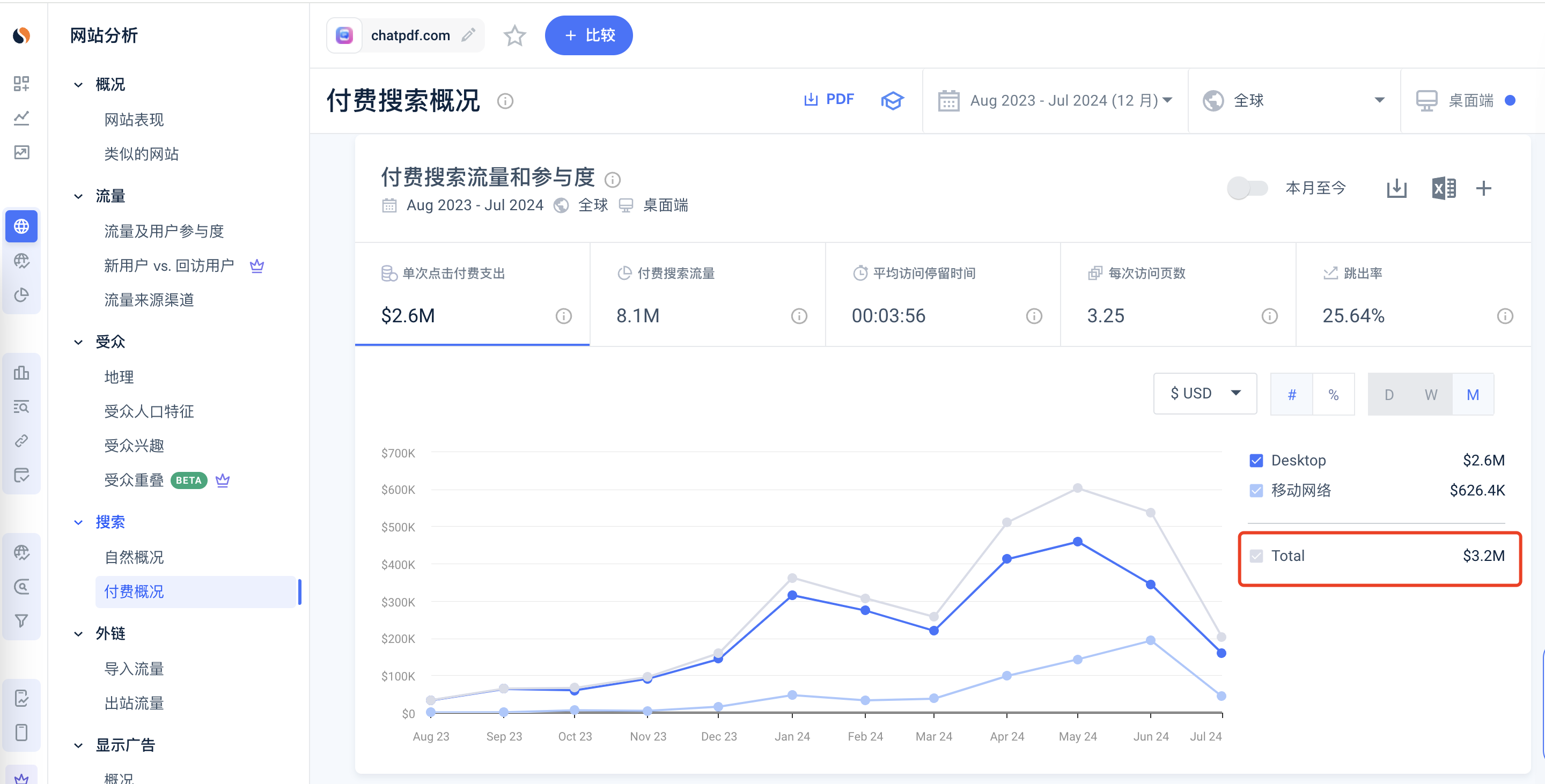Uncheck the 移动网络 series checkbox
Image resolution: width=1545 pixels, height=784 pixels.
click(x=1256, y=490)
